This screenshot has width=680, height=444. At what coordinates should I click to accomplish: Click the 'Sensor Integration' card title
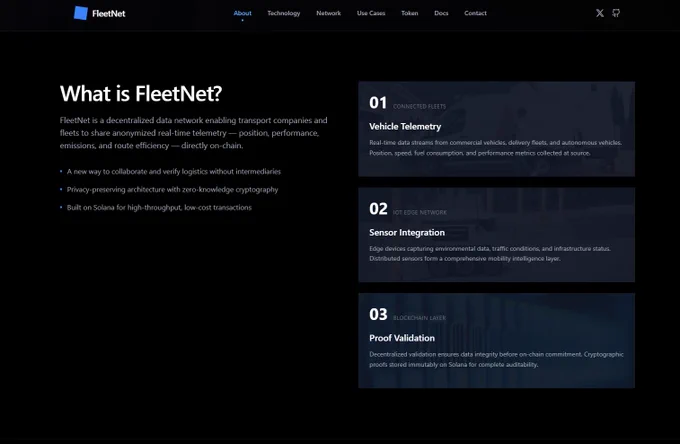[x=407, y=232]
